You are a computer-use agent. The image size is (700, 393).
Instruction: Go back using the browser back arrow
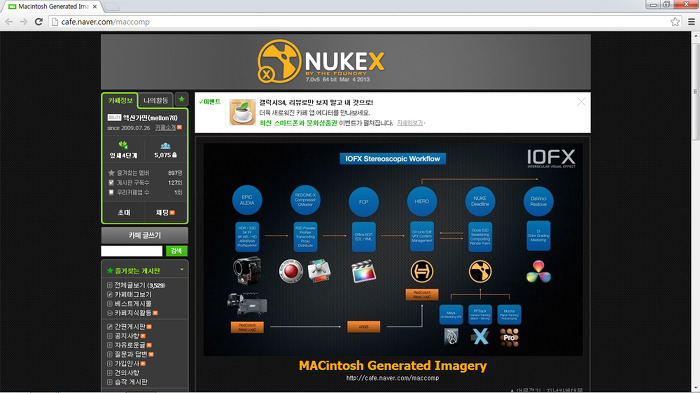pyautogui.click(x=8, y=21)
